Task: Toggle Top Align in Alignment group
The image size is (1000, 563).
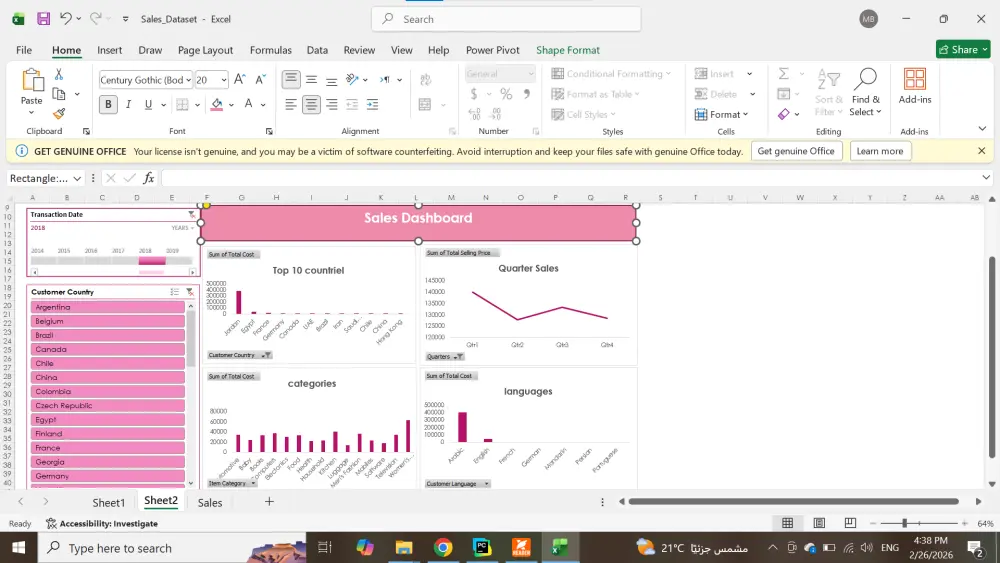Action: 291,79
